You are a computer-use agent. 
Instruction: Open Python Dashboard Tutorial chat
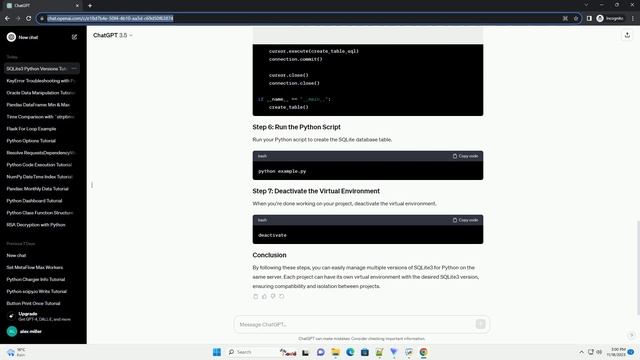coord(42,201)
